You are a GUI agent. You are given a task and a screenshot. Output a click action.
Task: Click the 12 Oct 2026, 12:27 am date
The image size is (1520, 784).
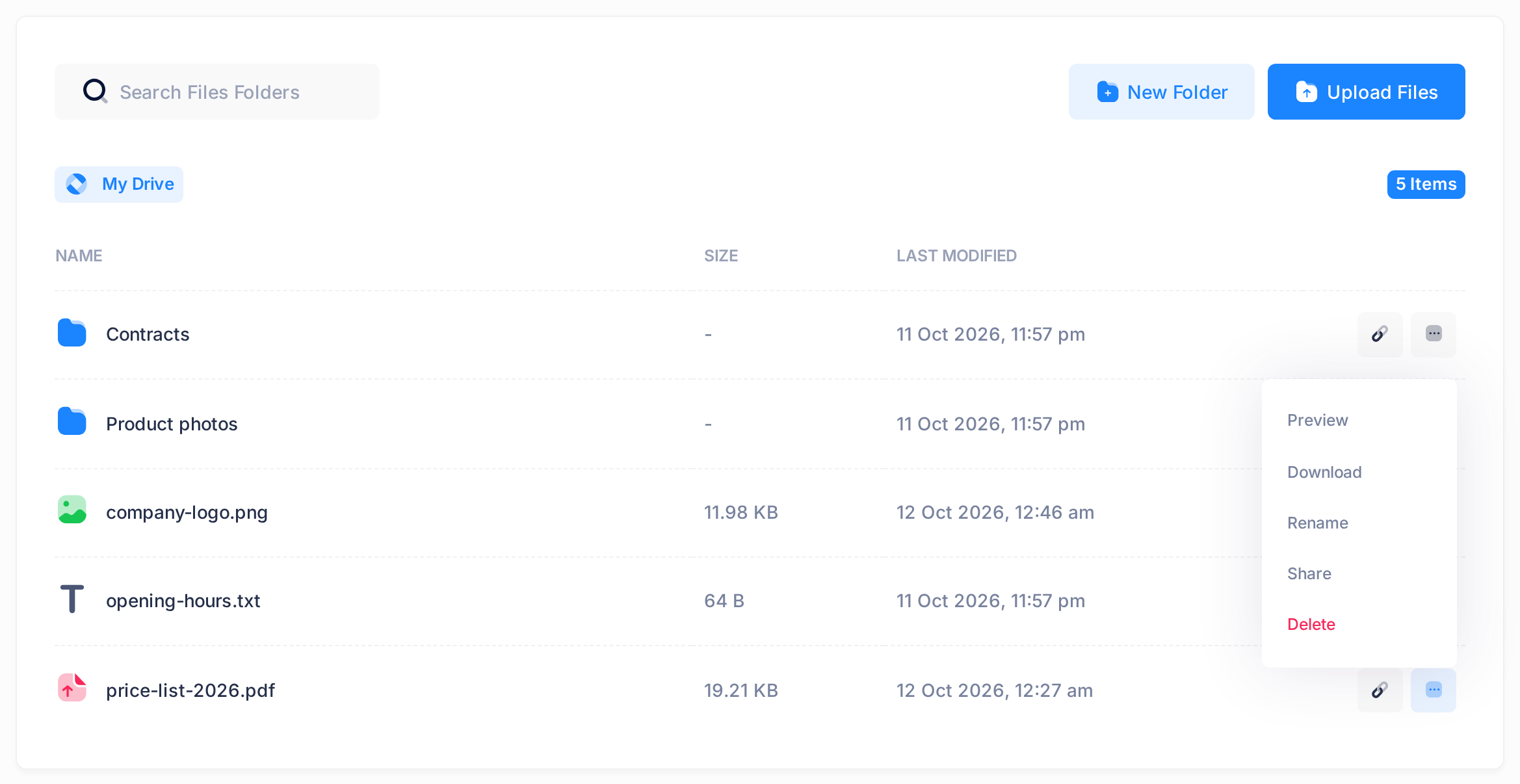tap(995, 690)
